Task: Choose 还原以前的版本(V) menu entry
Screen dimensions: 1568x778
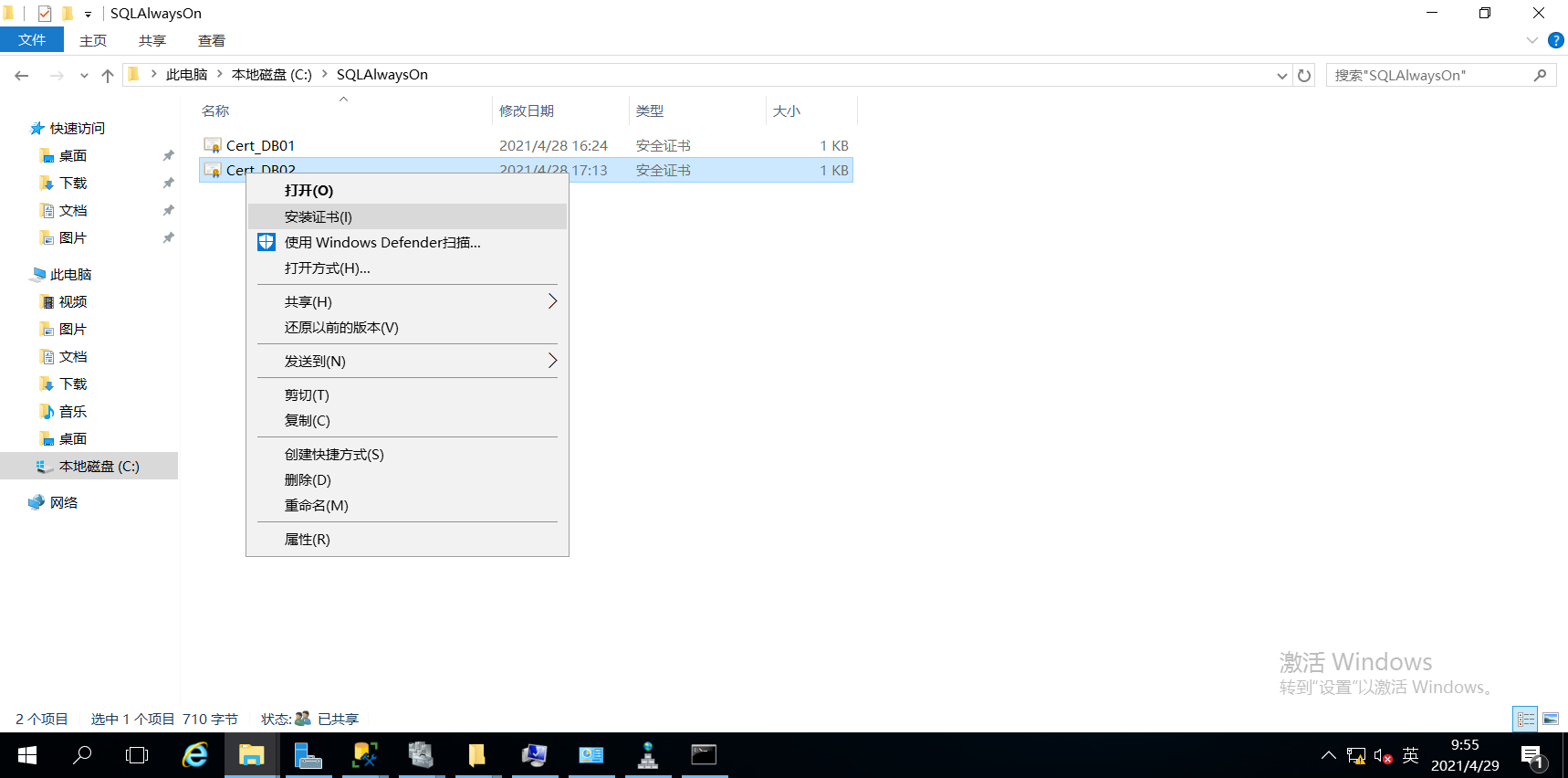Action: [407, 327]
